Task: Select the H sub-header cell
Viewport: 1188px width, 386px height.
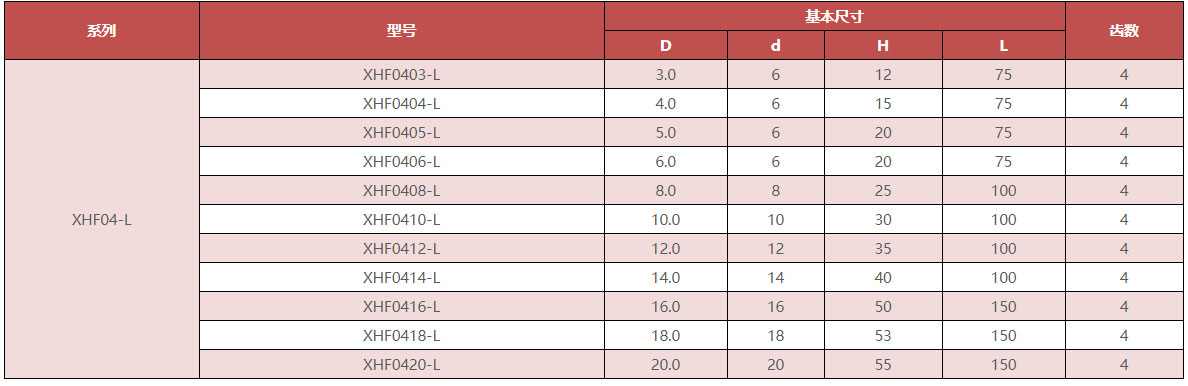Action: [883, 46]
